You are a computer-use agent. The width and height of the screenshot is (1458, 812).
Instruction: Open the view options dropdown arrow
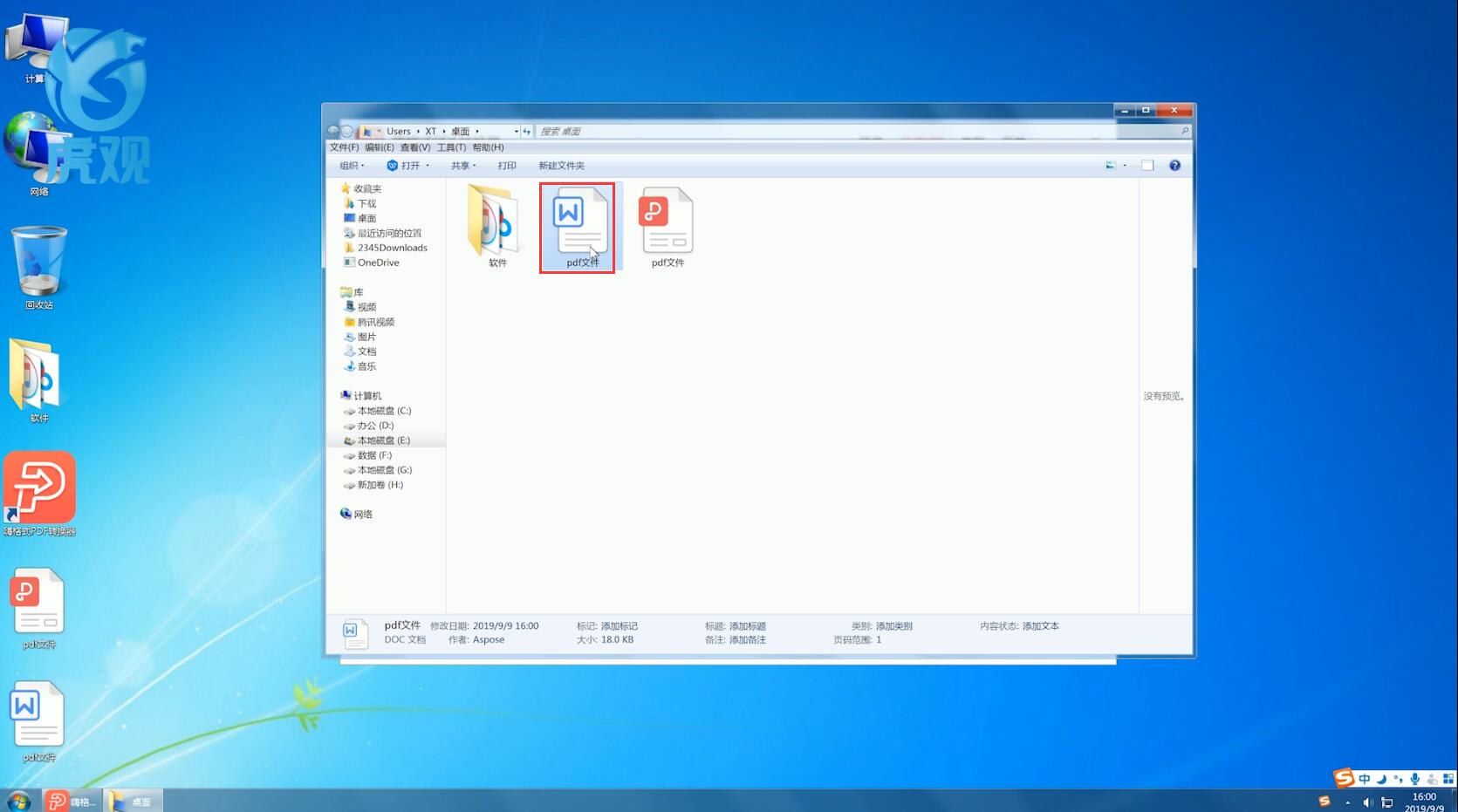(1125, 166)
